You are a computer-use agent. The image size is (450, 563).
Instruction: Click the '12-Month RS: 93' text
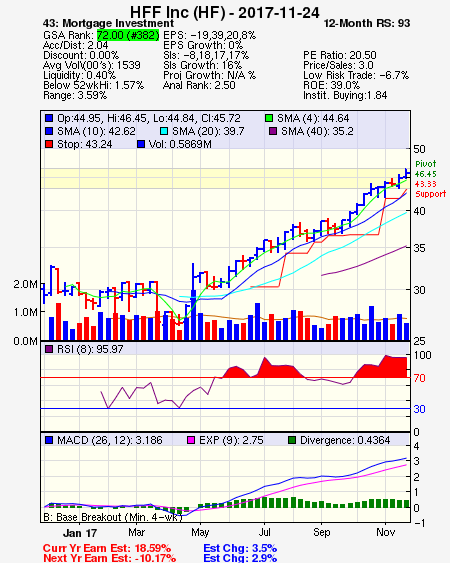(x=367, y=23)
